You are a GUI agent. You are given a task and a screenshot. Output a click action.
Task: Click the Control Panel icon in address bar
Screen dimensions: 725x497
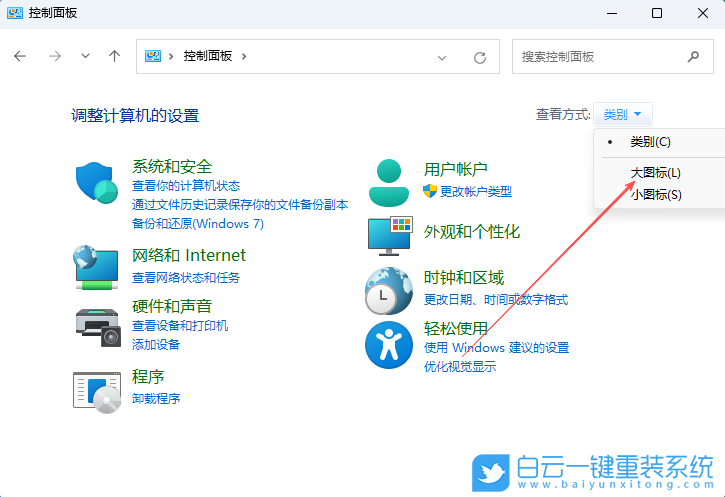pos(153,56)
